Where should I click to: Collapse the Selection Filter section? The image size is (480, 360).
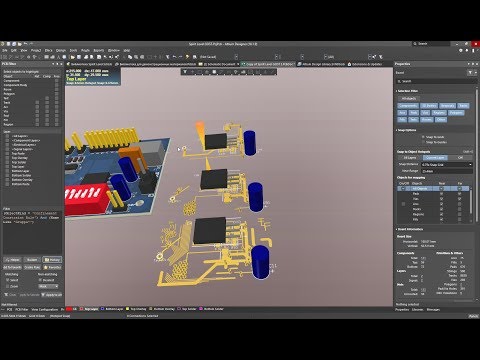[397, 91]
